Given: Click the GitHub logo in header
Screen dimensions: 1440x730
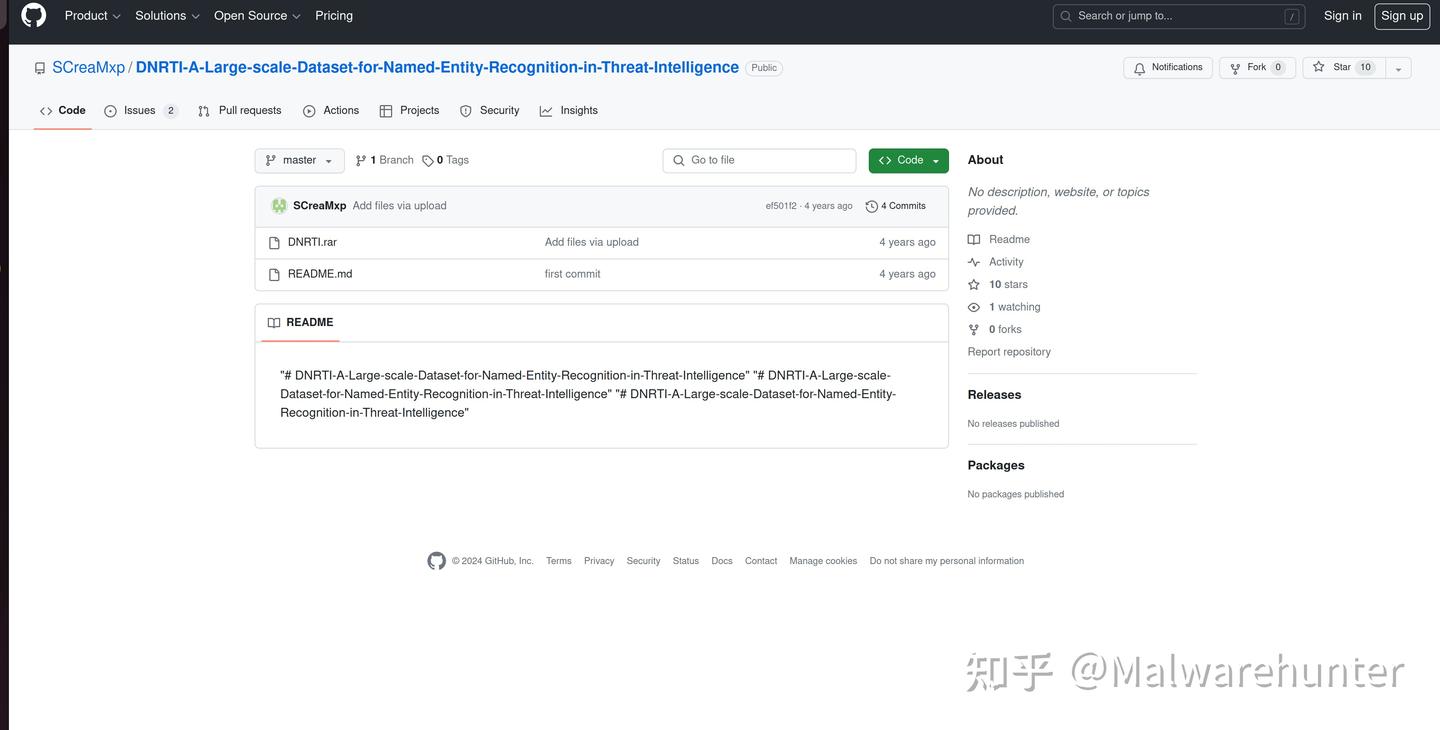Looking at the screenshot, I should pos(34,15).
